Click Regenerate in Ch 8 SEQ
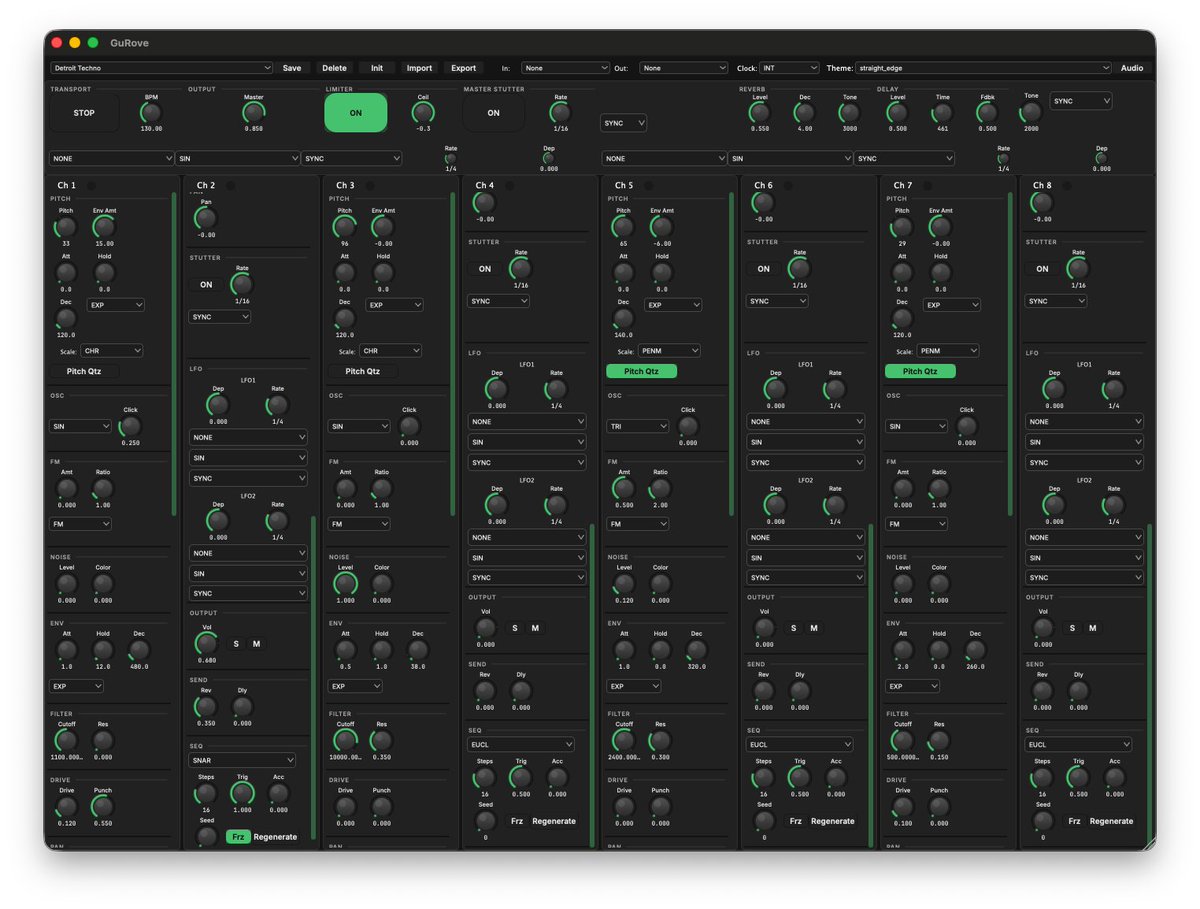1200x909 pixels. 1111,821
